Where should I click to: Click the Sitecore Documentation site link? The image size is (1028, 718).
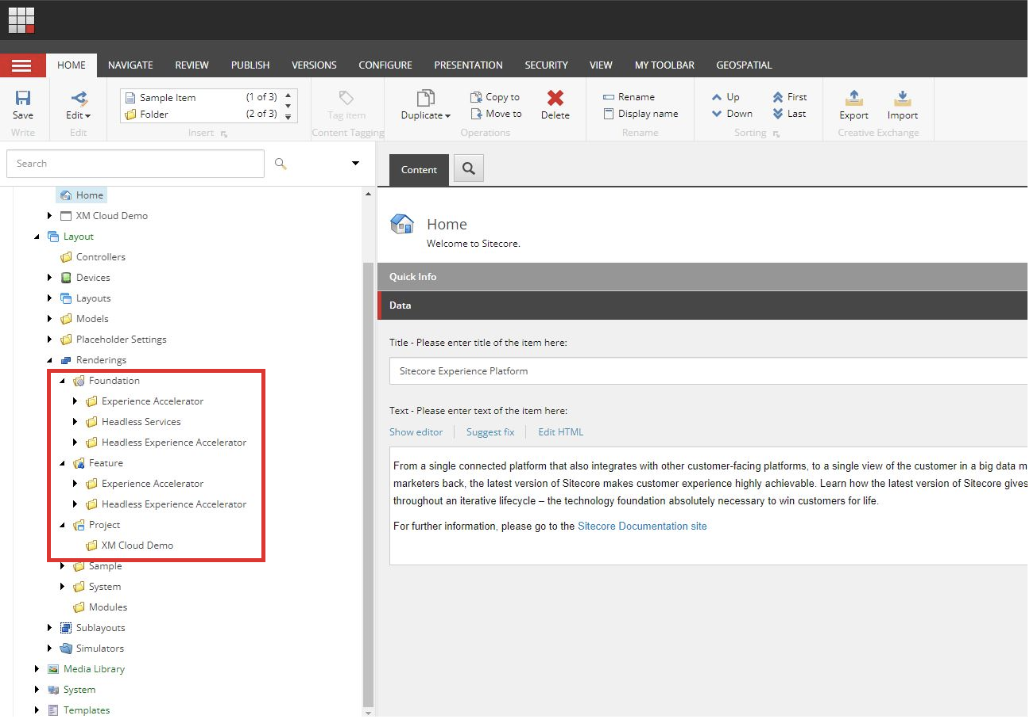tap(642, 526)
